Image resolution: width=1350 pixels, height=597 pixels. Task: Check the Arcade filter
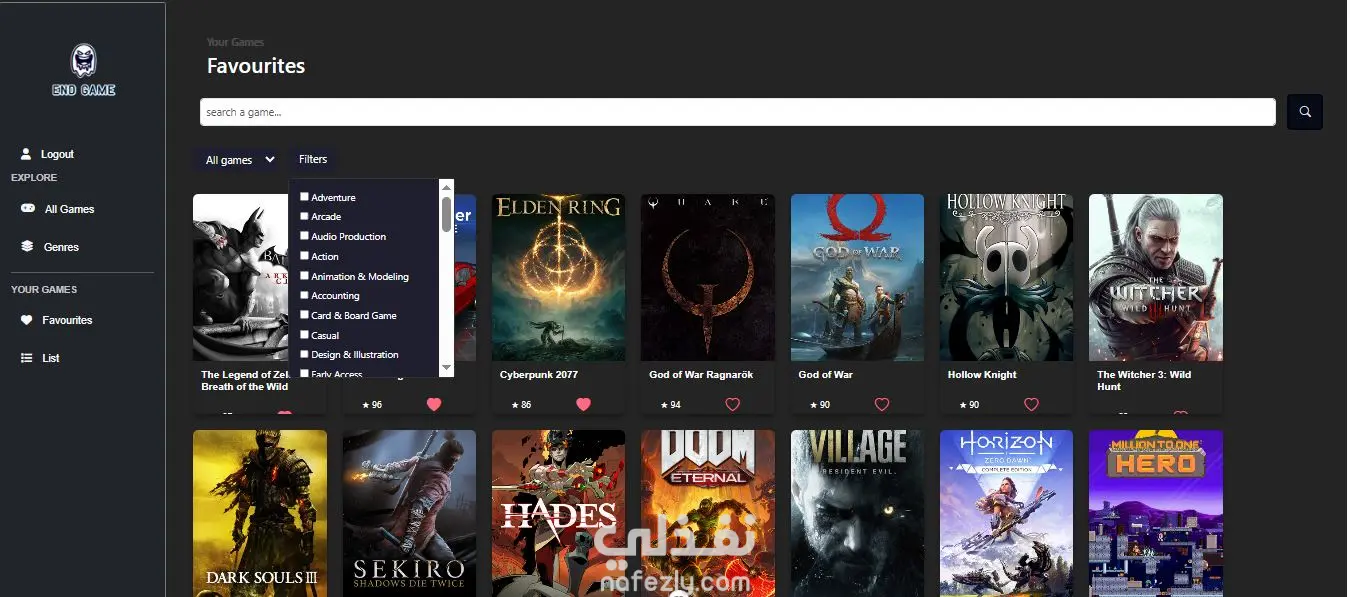(304, 216)
